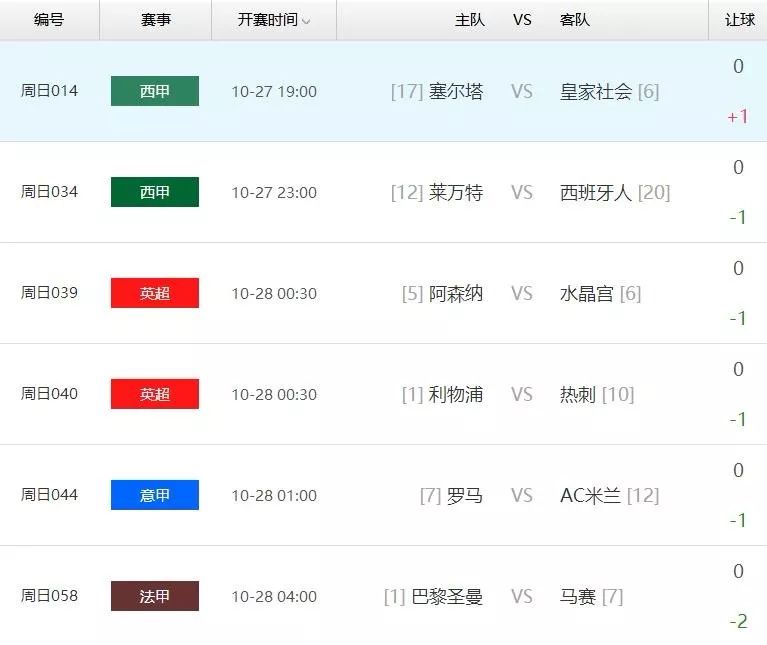Viewport: 767px width, 645px height.
Task: Select 0 handicap for 利物浦 match
Action: (739, 369)
